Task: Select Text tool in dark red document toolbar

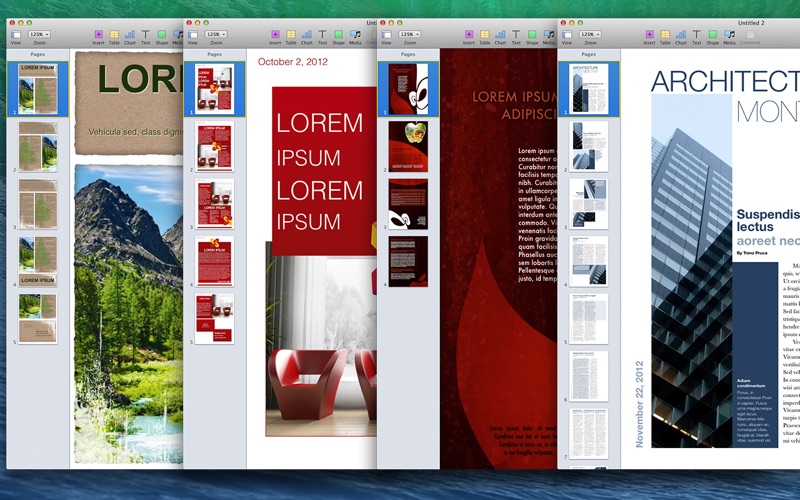Action: click(x=516, y=36)
